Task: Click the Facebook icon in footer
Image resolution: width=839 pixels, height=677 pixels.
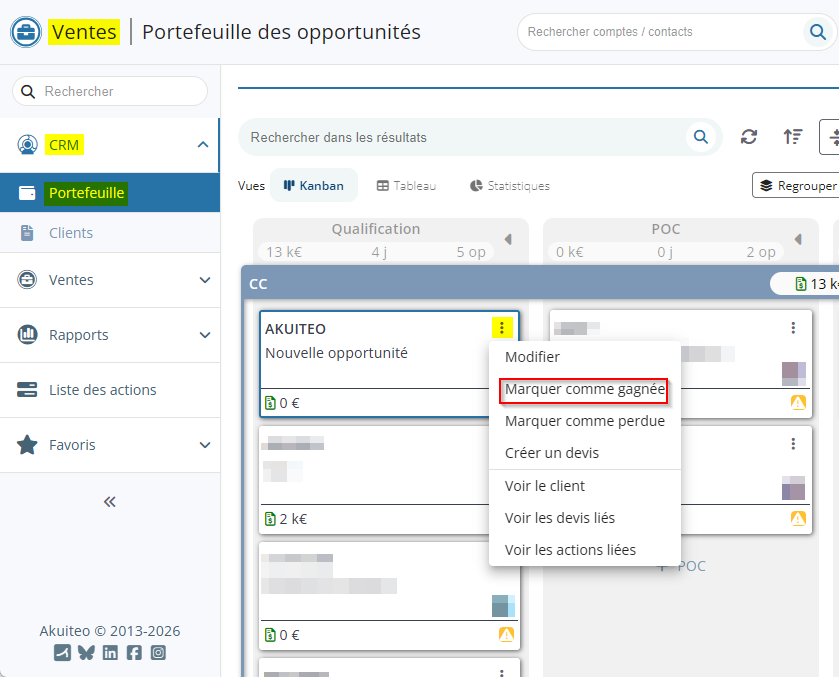Action: [x=134, y=653]
